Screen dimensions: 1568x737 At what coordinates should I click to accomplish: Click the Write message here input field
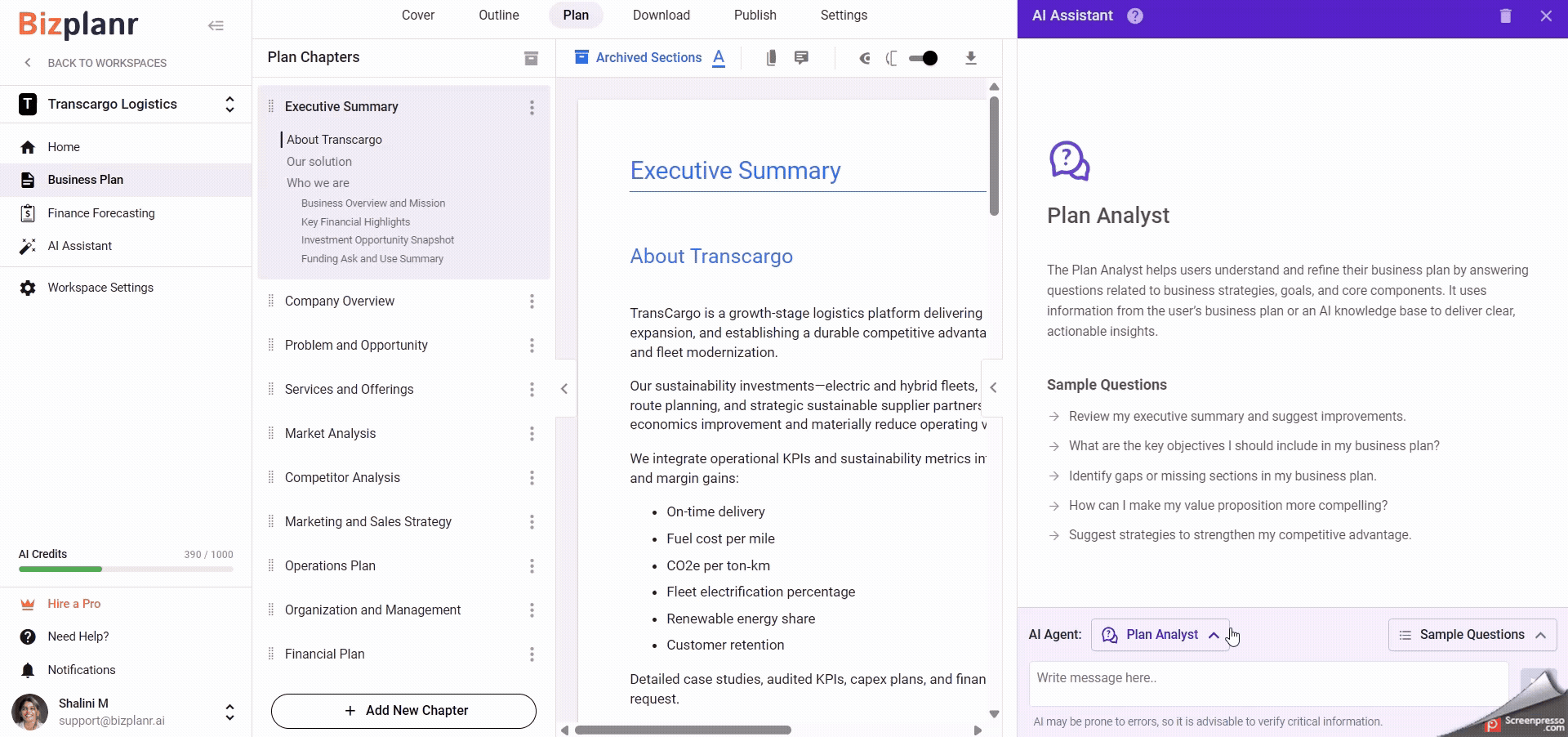coord(1269,684)
